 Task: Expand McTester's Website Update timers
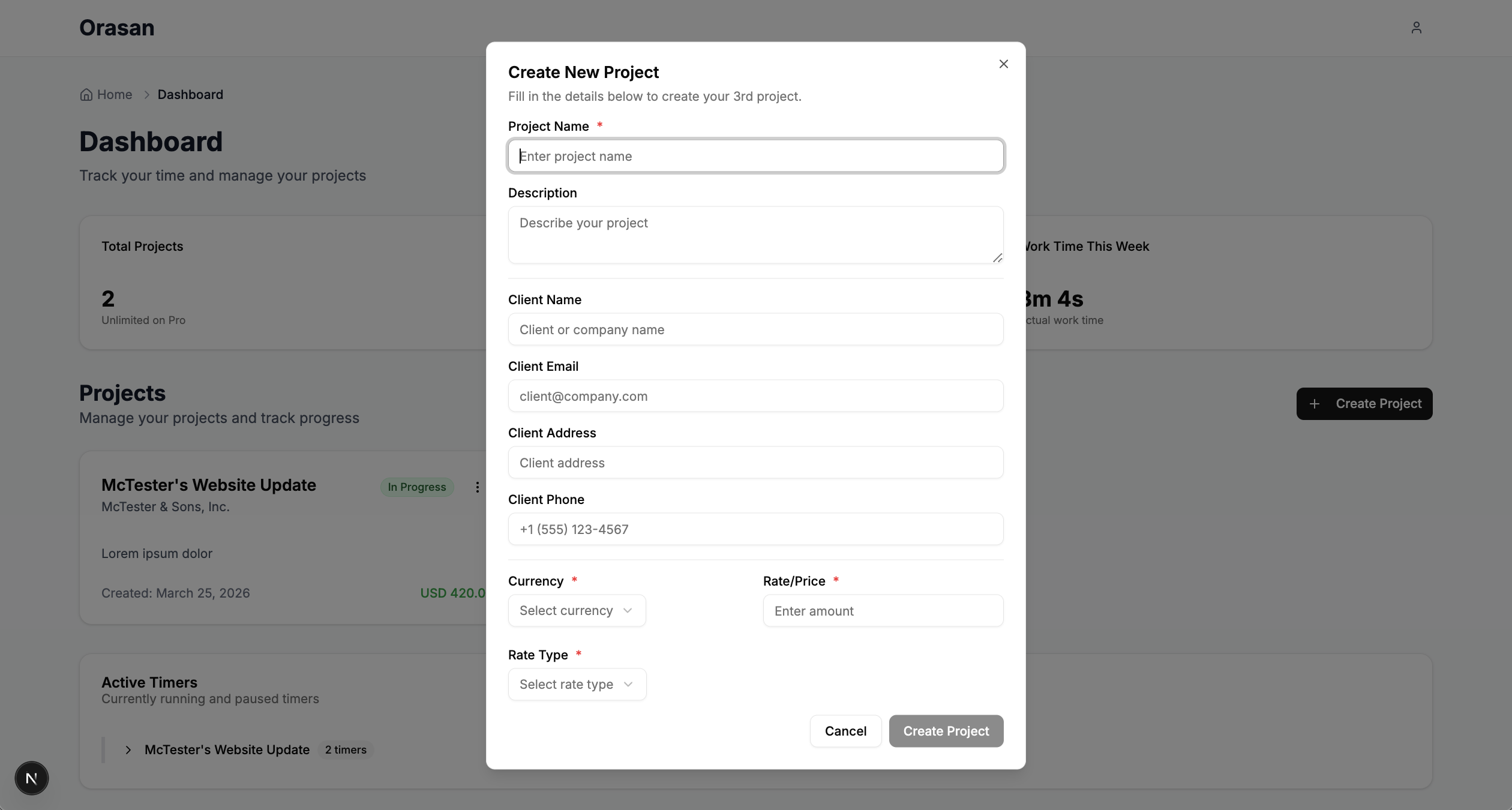pyautogui.click(x=128, y=750)
